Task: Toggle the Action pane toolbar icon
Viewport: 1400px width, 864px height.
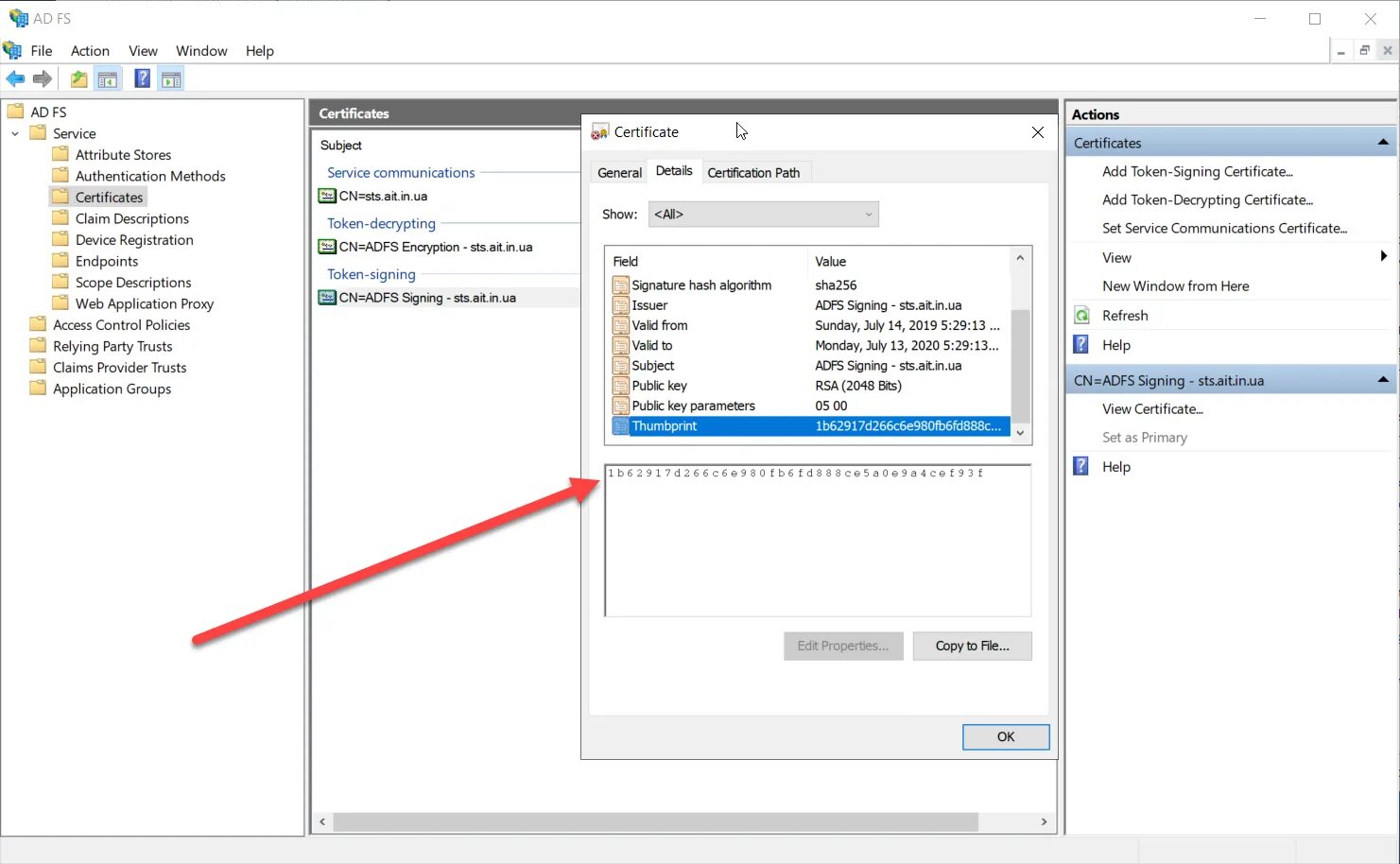Action: pos(171,79)
